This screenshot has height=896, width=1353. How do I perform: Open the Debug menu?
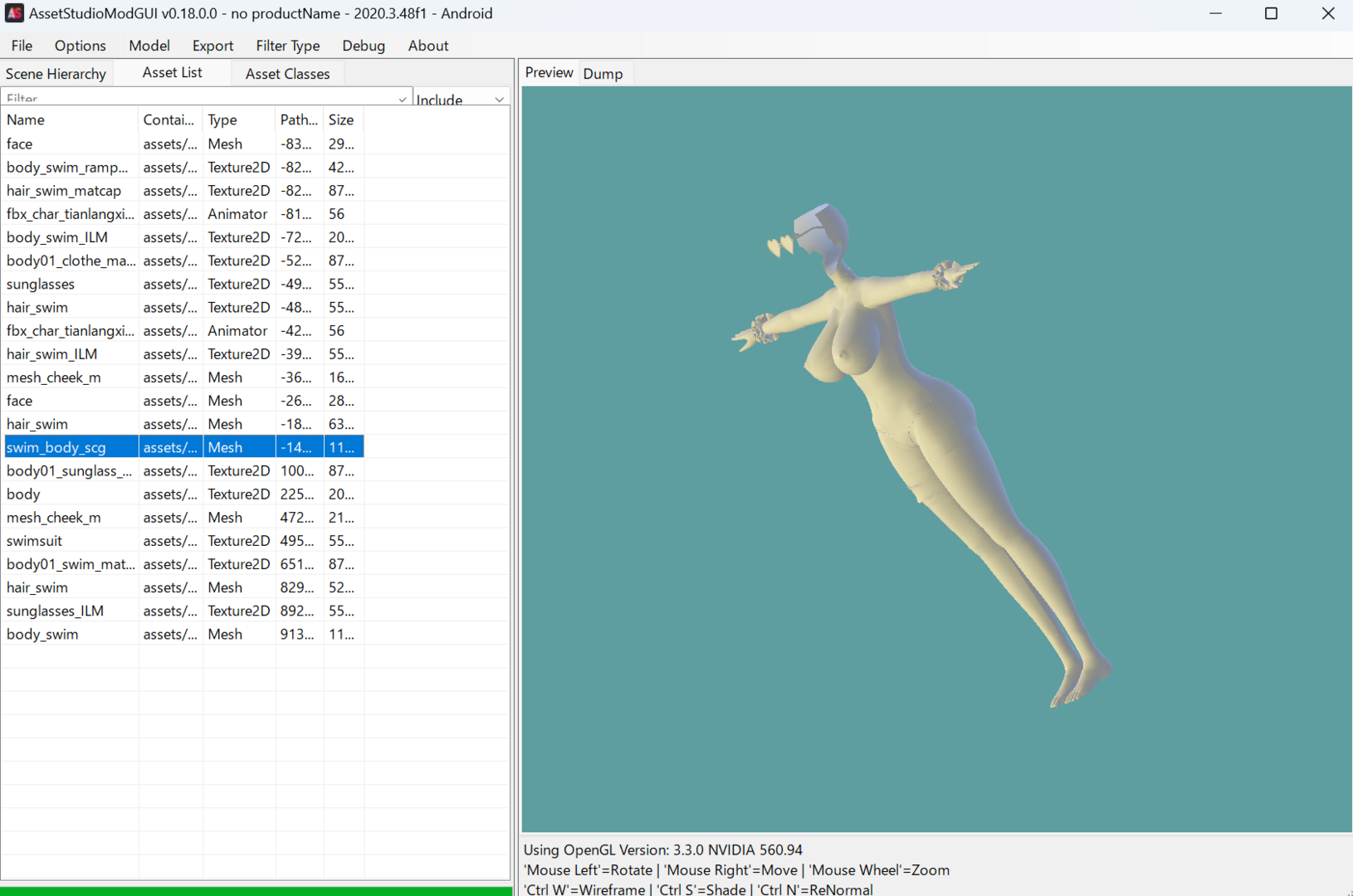[364, 46]
